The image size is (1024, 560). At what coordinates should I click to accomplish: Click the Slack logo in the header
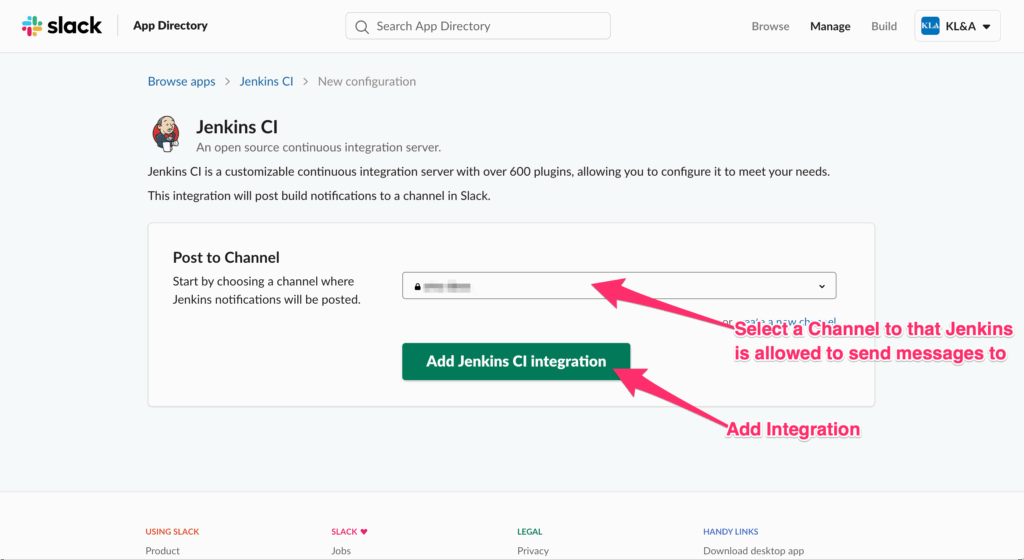pyautogui.click(x=62, y=26)
